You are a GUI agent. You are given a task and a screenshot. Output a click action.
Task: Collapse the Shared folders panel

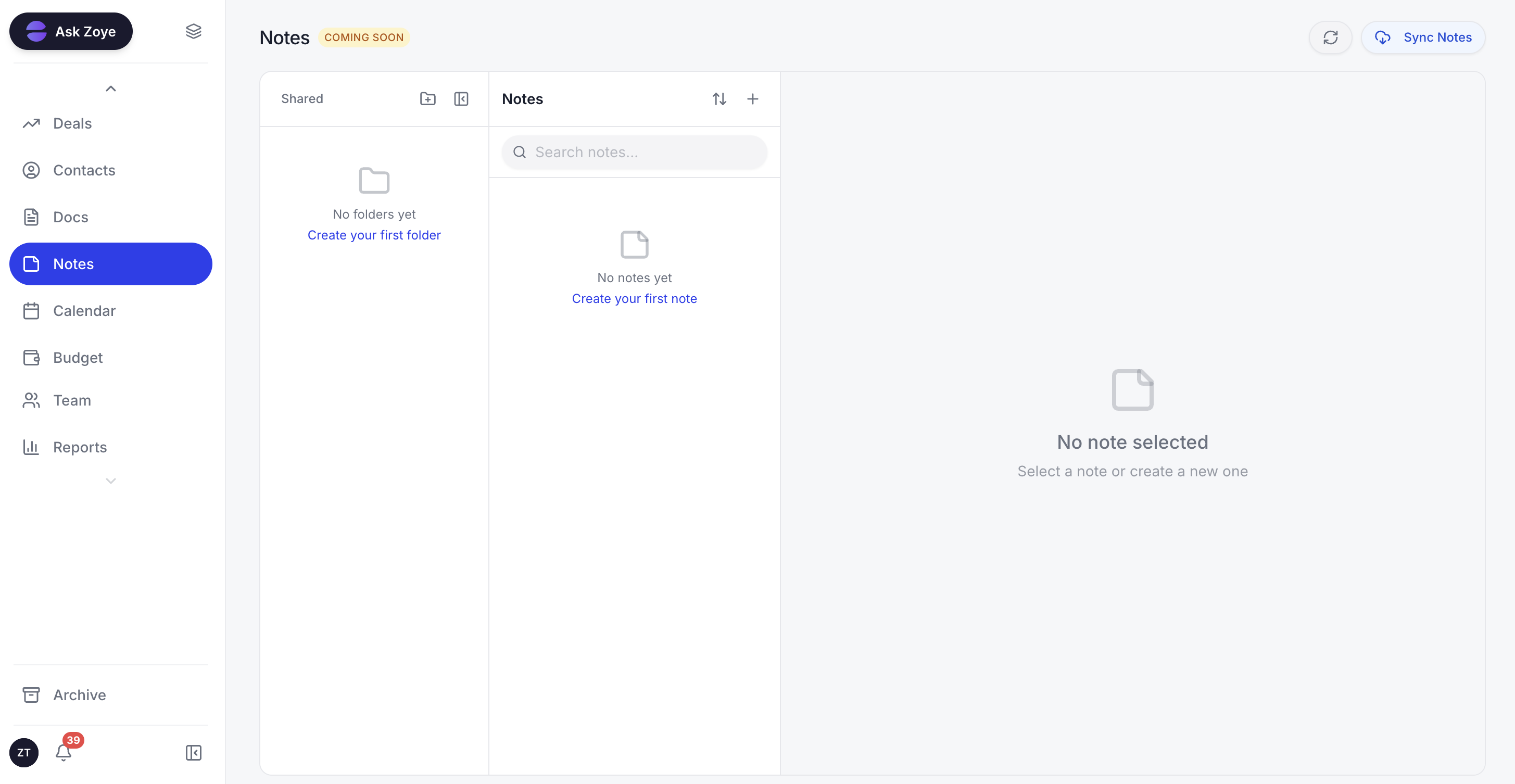(461, 99)
